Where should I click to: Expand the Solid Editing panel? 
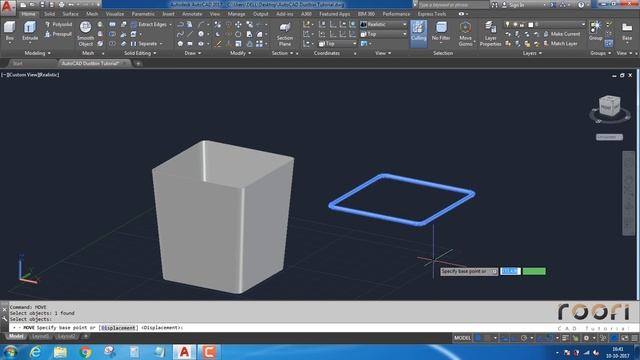pyautogui.click(x=140, y=53)
